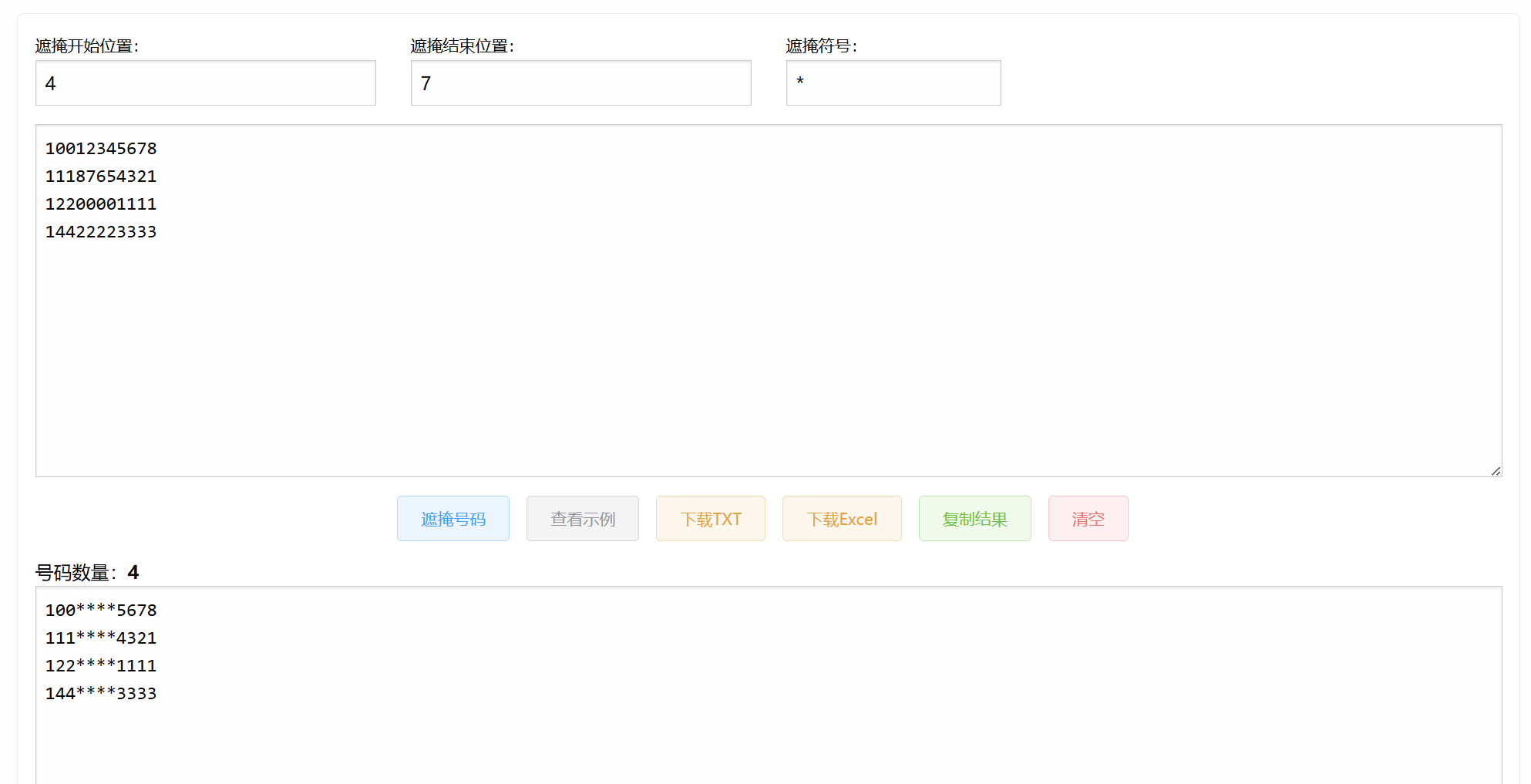Click the line 10012345678 in the input area
The image size is (1531, 784).
tap(101, 148)
